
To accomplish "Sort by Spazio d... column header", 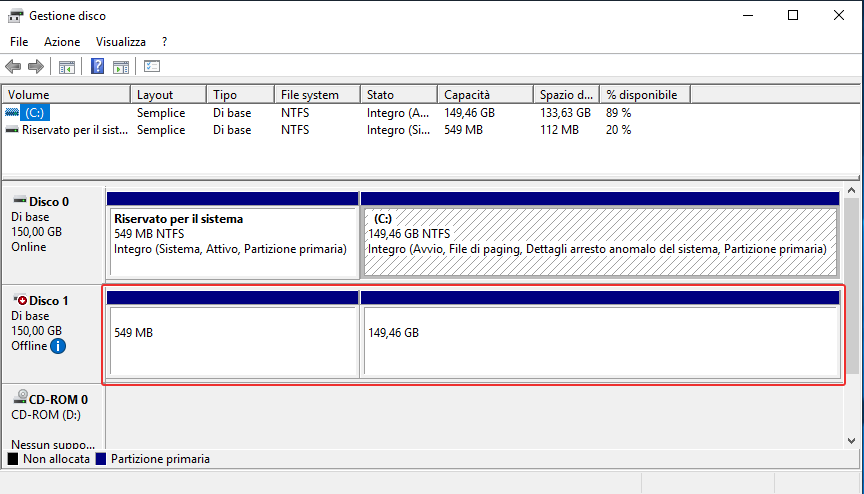I will 566,95.
